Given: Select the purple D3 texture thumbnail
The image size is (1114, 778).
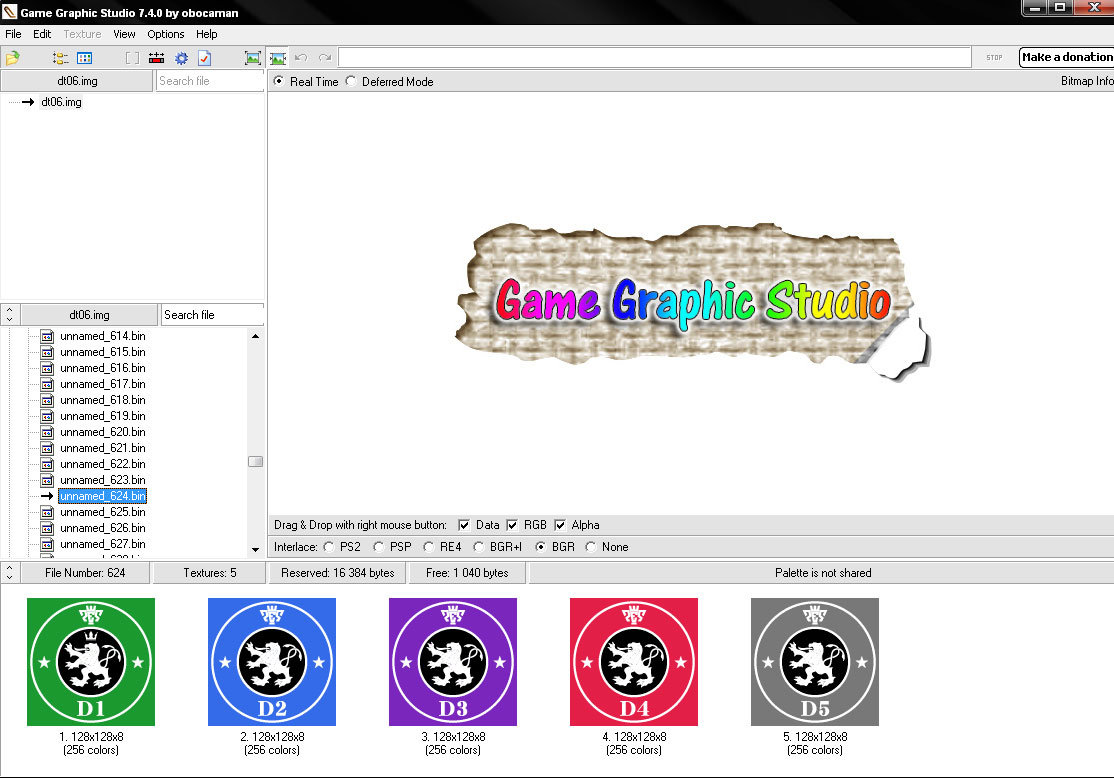Looking at the screenshot, I should point(453,661).
